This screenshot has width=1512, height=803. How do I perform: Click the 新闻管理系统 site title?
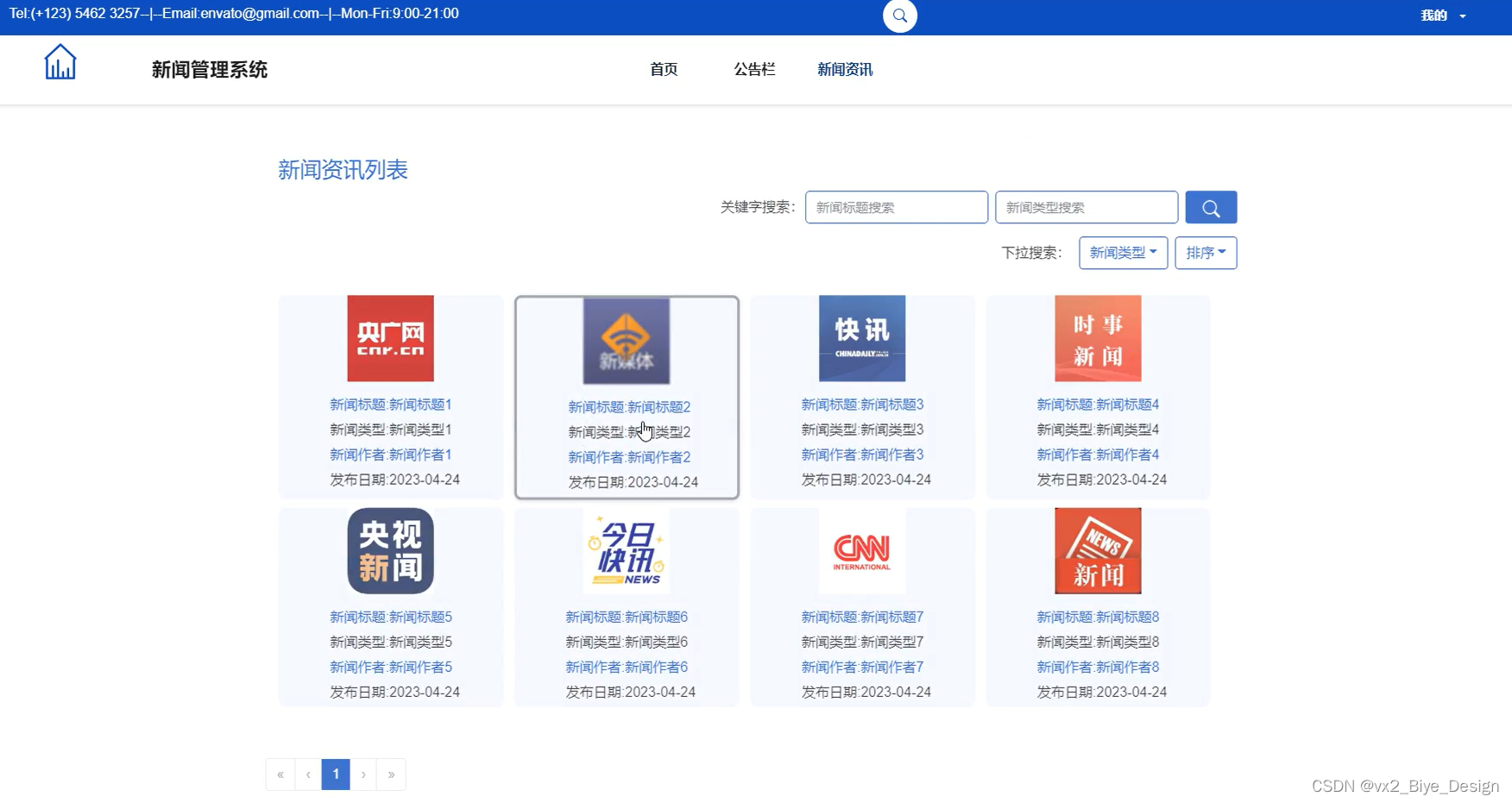pos(210,69)
